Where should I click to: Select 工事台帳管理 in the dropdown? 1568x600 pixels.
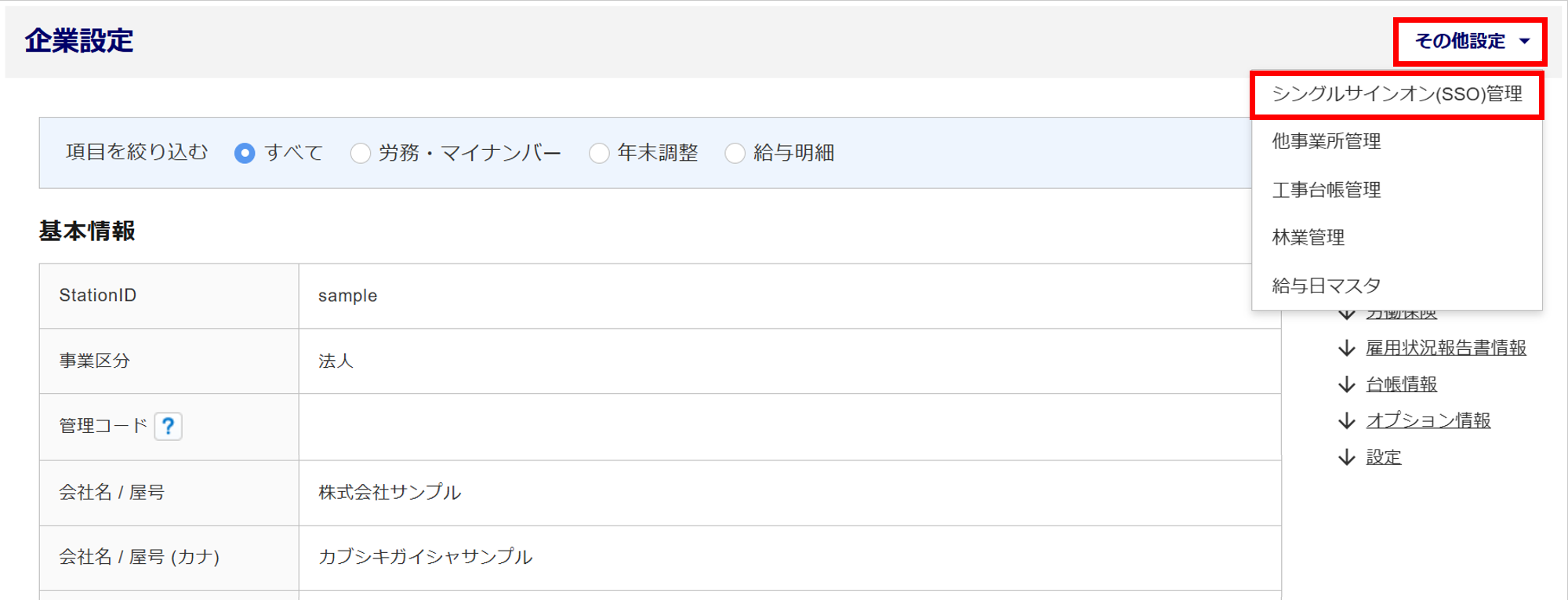coord(1327,190)
